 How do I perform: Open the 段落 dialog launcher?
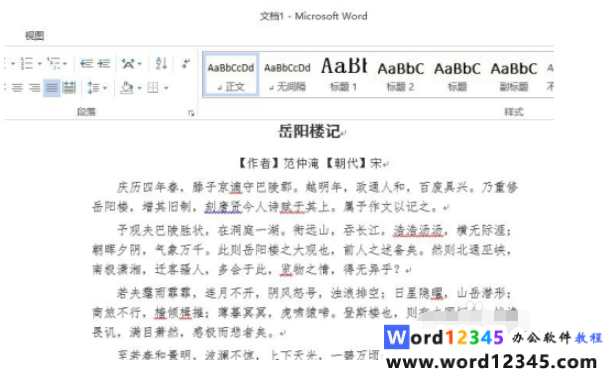[x=191, y=113]
